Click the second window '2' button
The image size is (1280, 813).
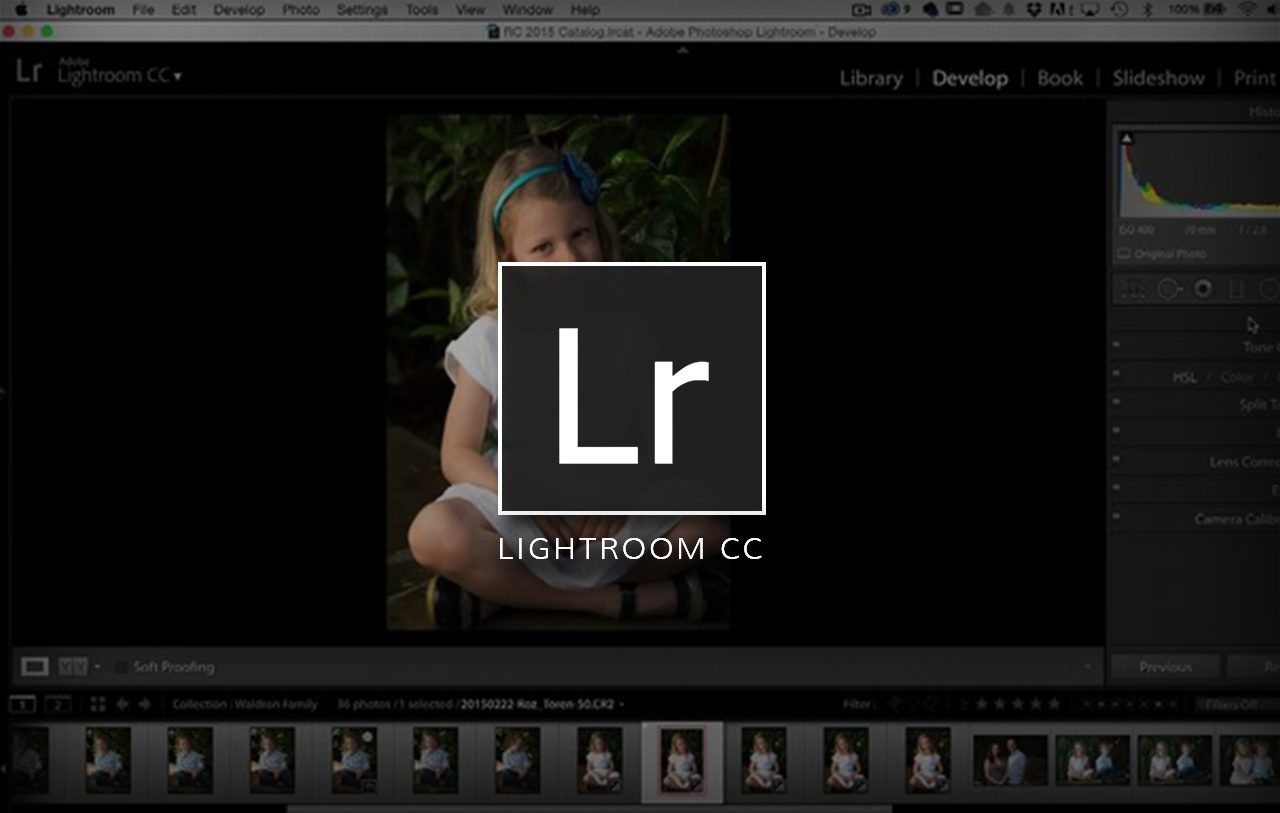coord(58,704)
